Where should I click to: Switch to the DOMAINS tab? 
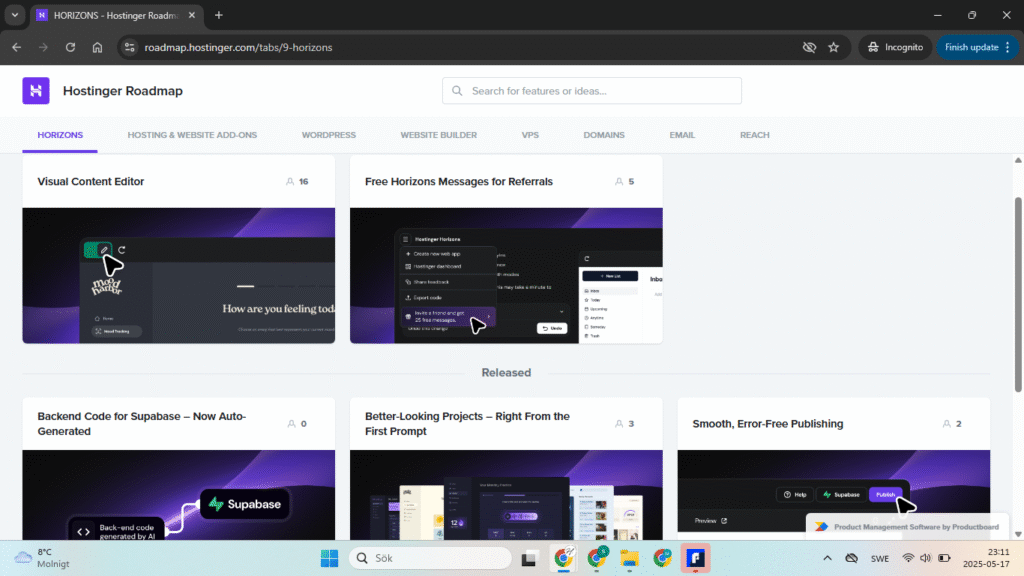click(604, 135)
